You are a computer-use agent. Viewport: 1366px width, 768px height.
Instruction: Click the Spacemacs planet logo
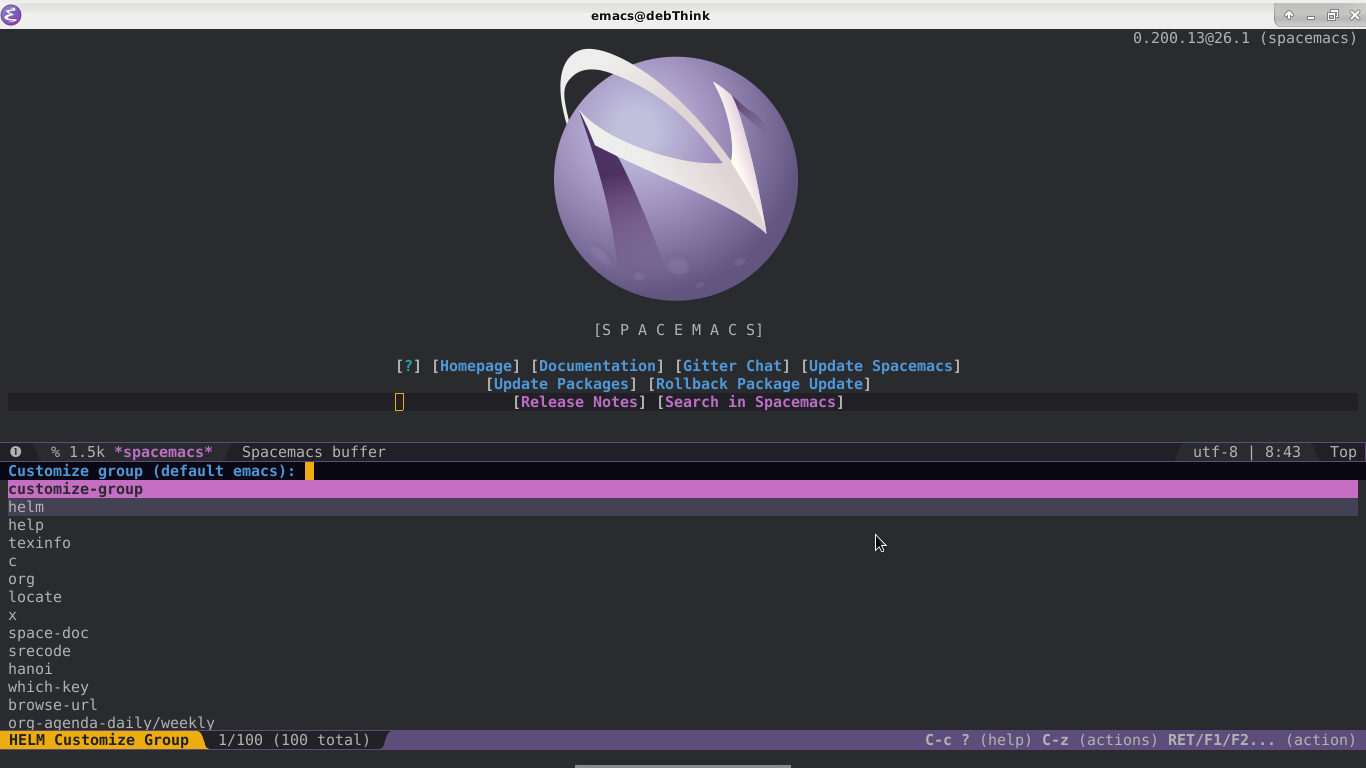[x=676, y=178]
